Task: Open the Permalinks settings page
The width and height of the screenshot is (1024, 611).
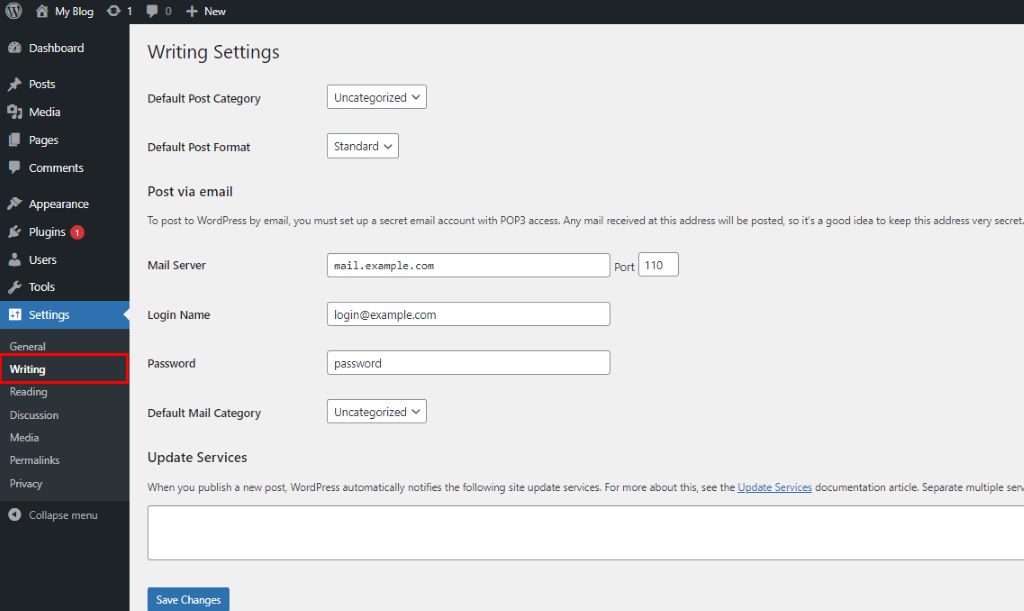Action: click(34, 460)
